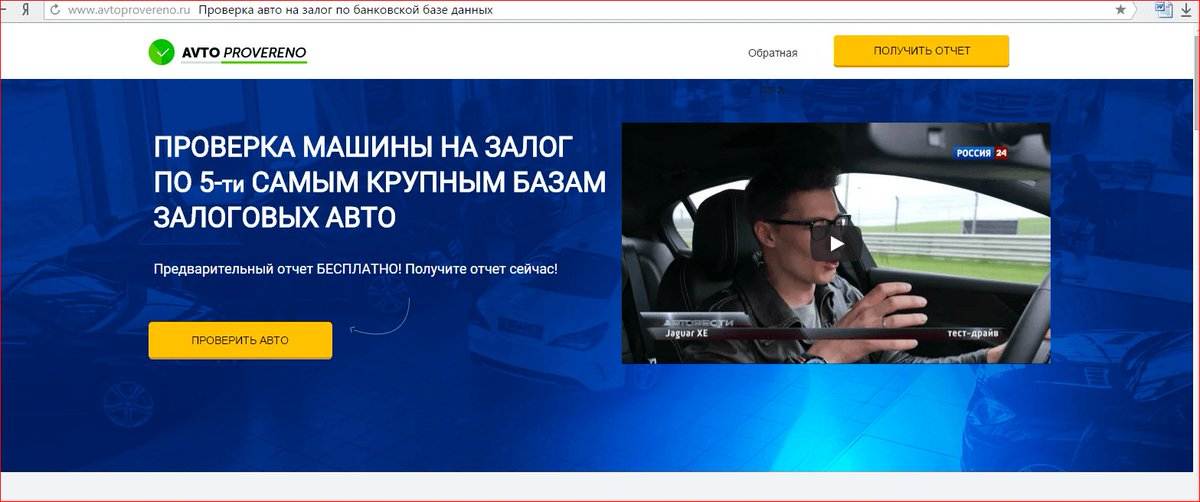This screenshot has width=1200, height=502.
Task: Open the document extension icon in the toolbar
Action: click(x=1163, y=9)
